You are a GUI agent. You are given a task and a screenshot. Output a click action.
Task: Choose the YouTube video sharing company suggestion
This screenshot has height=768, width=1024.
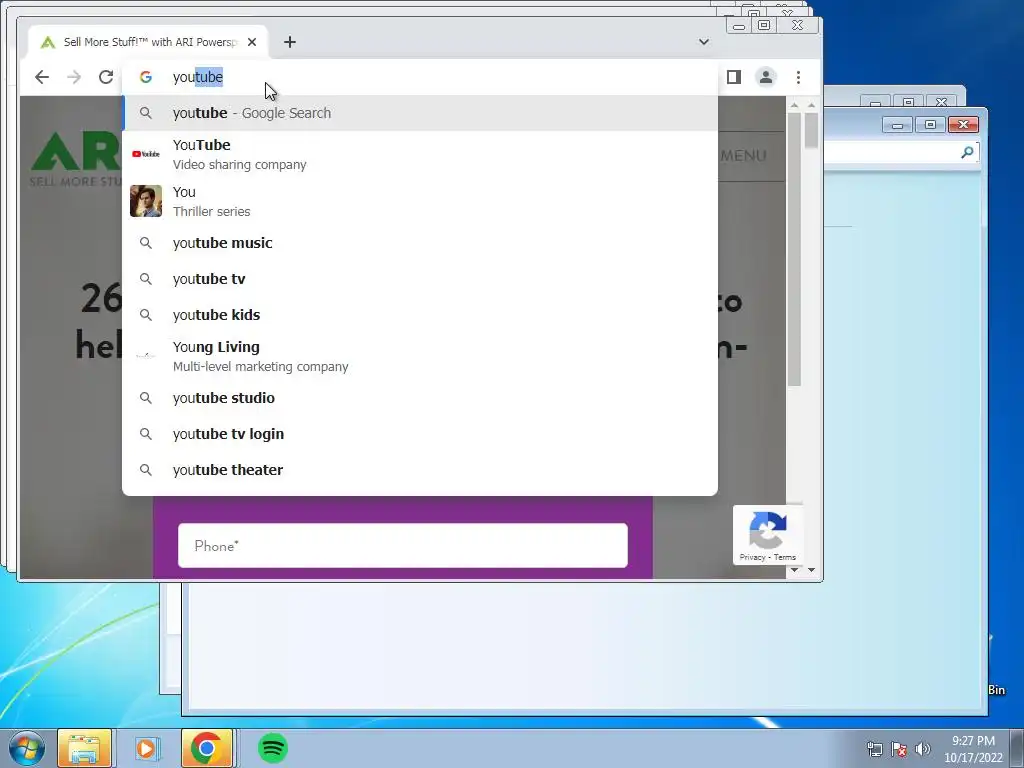point(420,154)
